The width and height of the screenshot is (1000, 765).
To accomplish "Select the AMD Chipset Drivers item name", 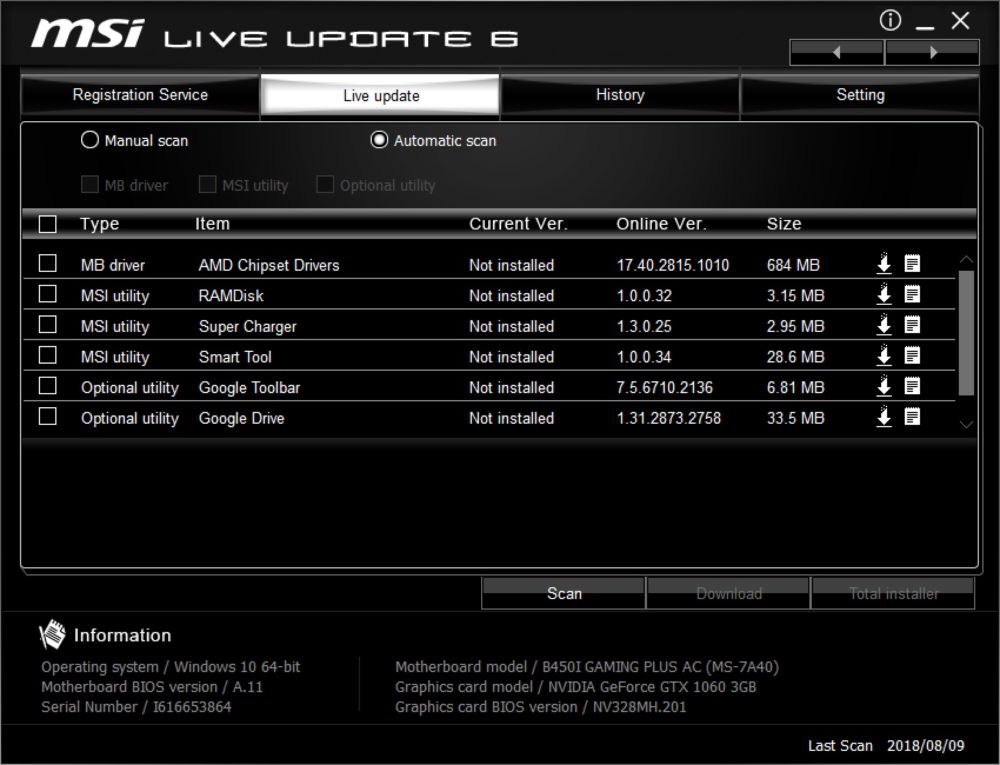I will [269, 265].
